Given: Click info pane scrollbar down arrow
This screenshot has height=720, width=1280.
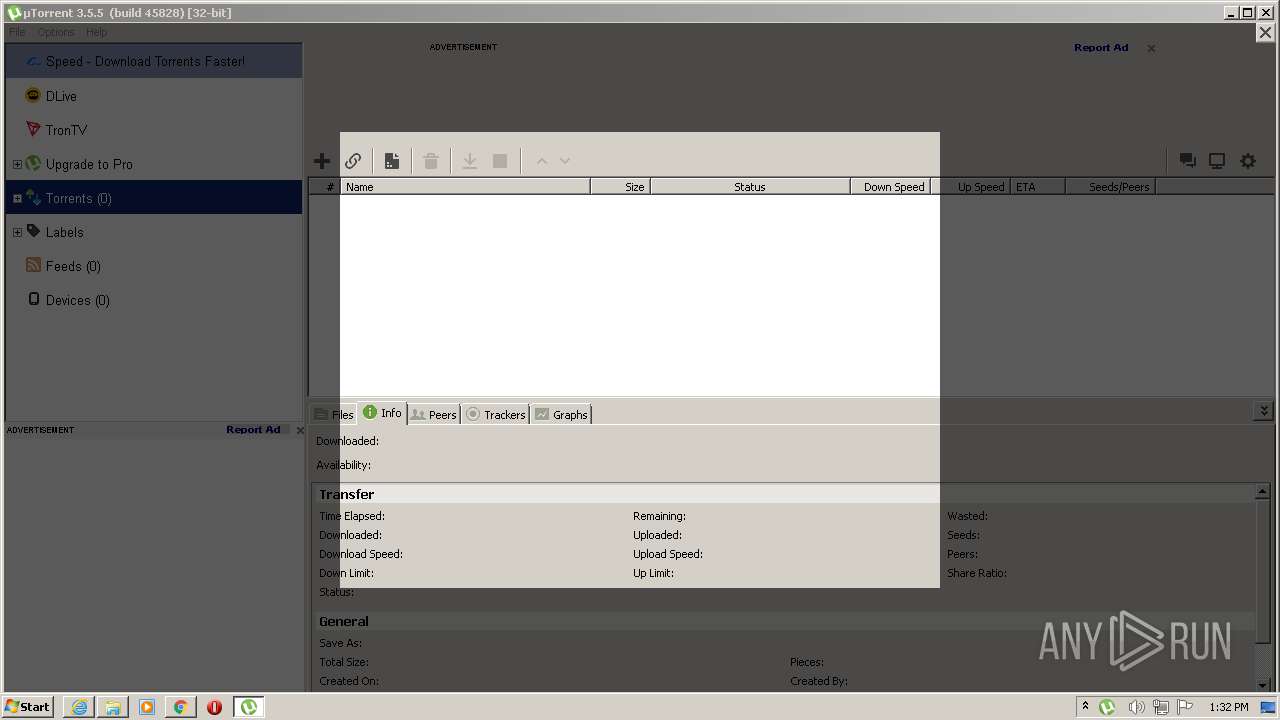Looking at the screenshot, I should click(1264, 684).
